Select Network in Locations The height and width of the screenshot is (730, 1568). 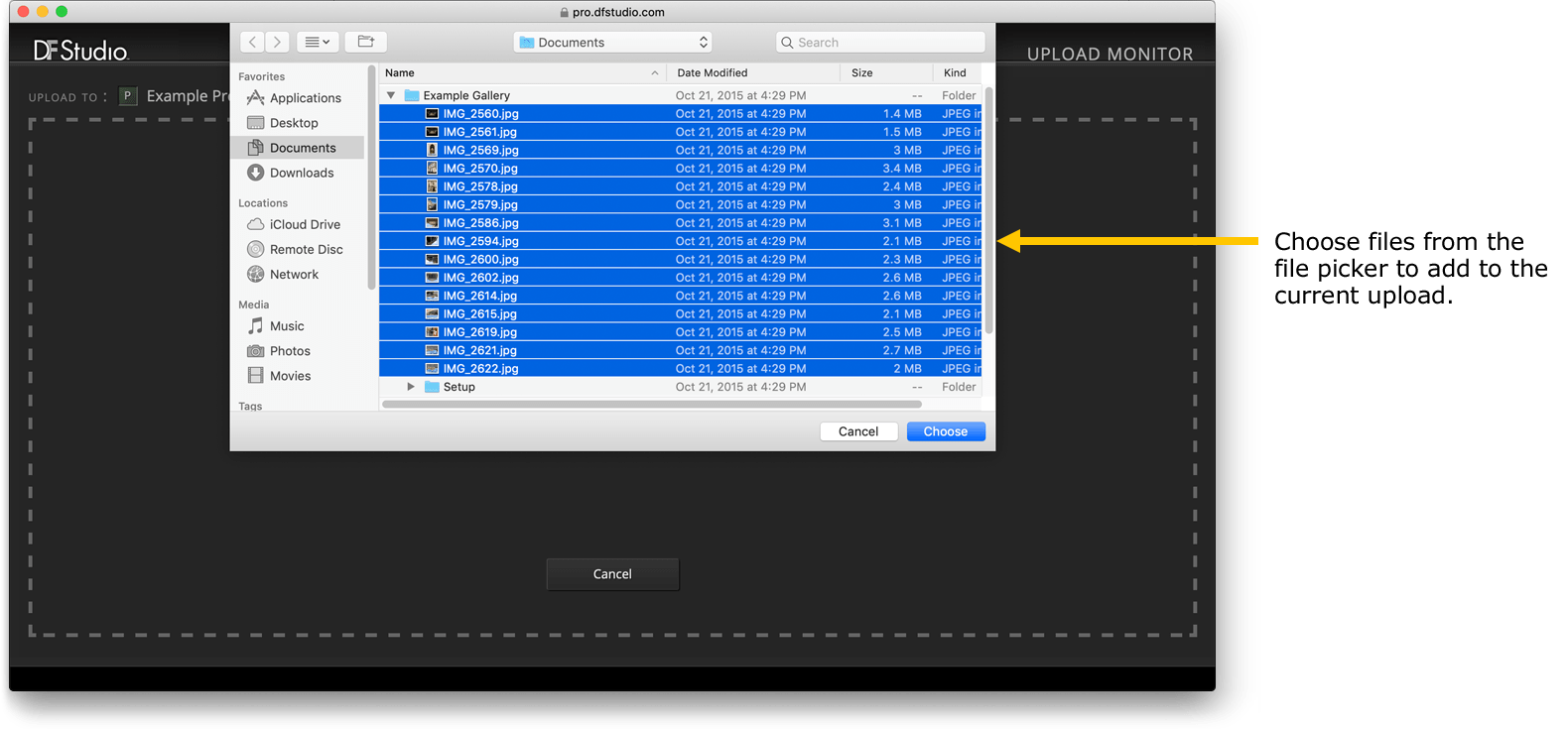click(x=294, y=275)
